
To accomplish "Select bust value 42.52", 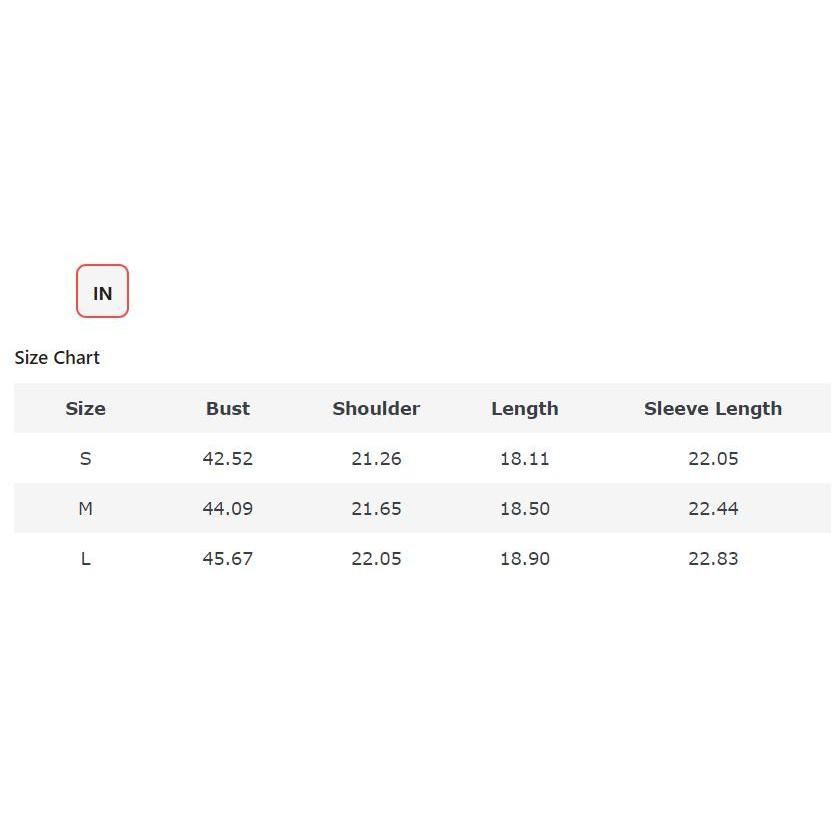I will 228,459.
